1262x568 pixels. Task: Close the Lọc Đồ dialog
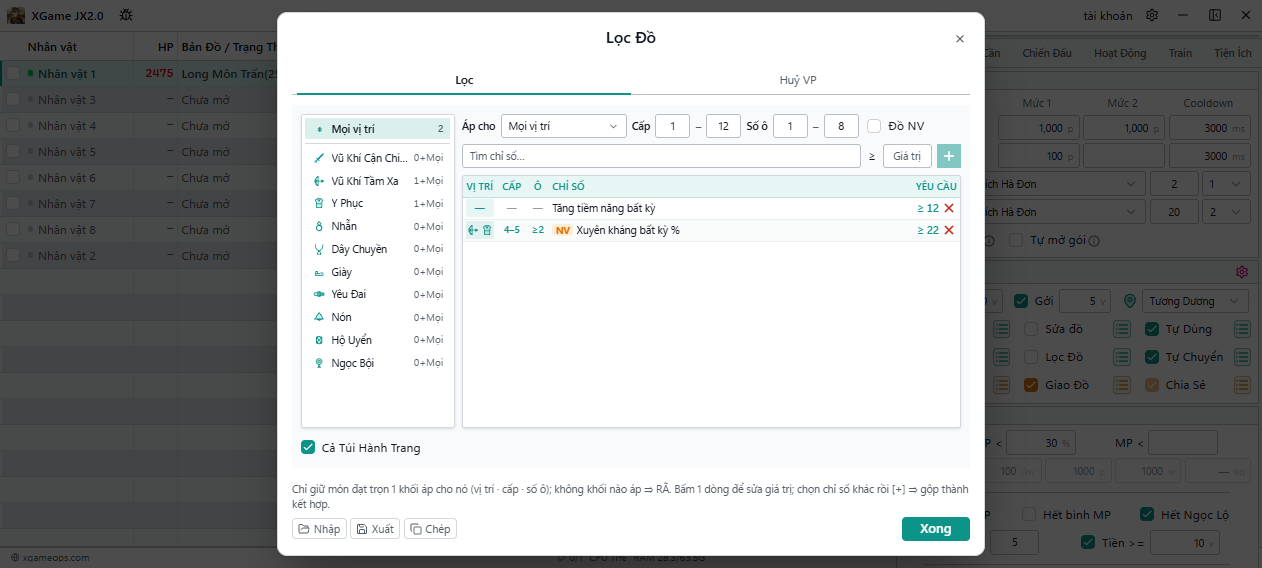pyautogui.click(x=960, y=39)
